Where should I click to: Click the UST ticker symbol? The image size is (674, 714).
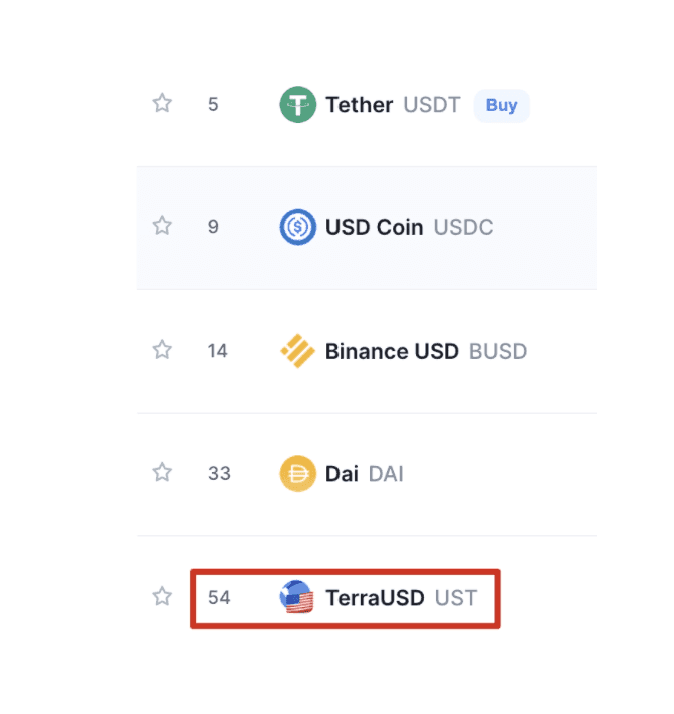pos(456,598)
